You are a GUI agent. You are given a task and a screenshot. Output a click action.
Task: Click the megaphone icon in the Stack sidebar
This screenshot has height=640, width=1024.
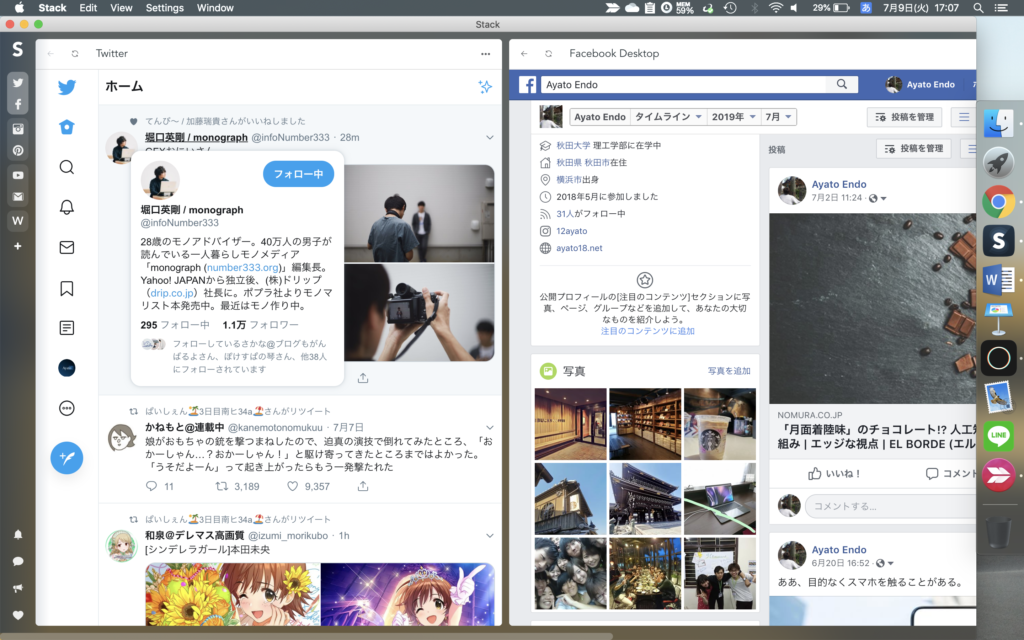coord(18,588)
